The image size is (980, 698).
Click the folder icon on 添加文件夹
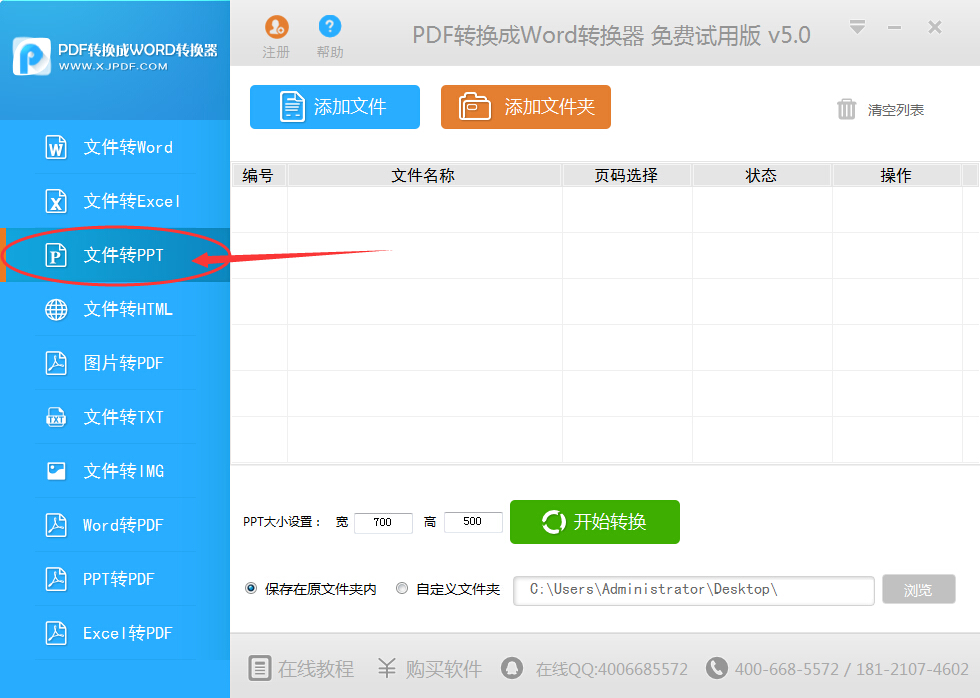[x=474, y=106]
